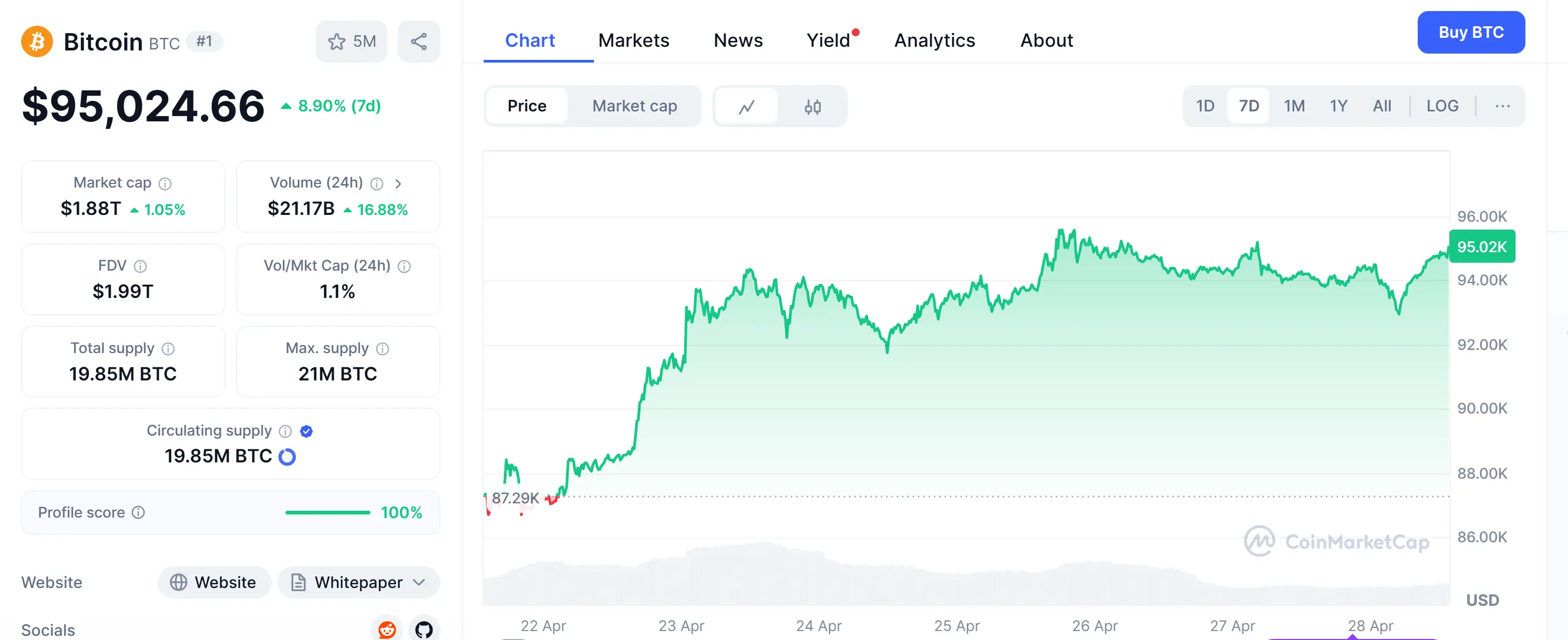Click the Buy BTC button

tap(1470, 32)
